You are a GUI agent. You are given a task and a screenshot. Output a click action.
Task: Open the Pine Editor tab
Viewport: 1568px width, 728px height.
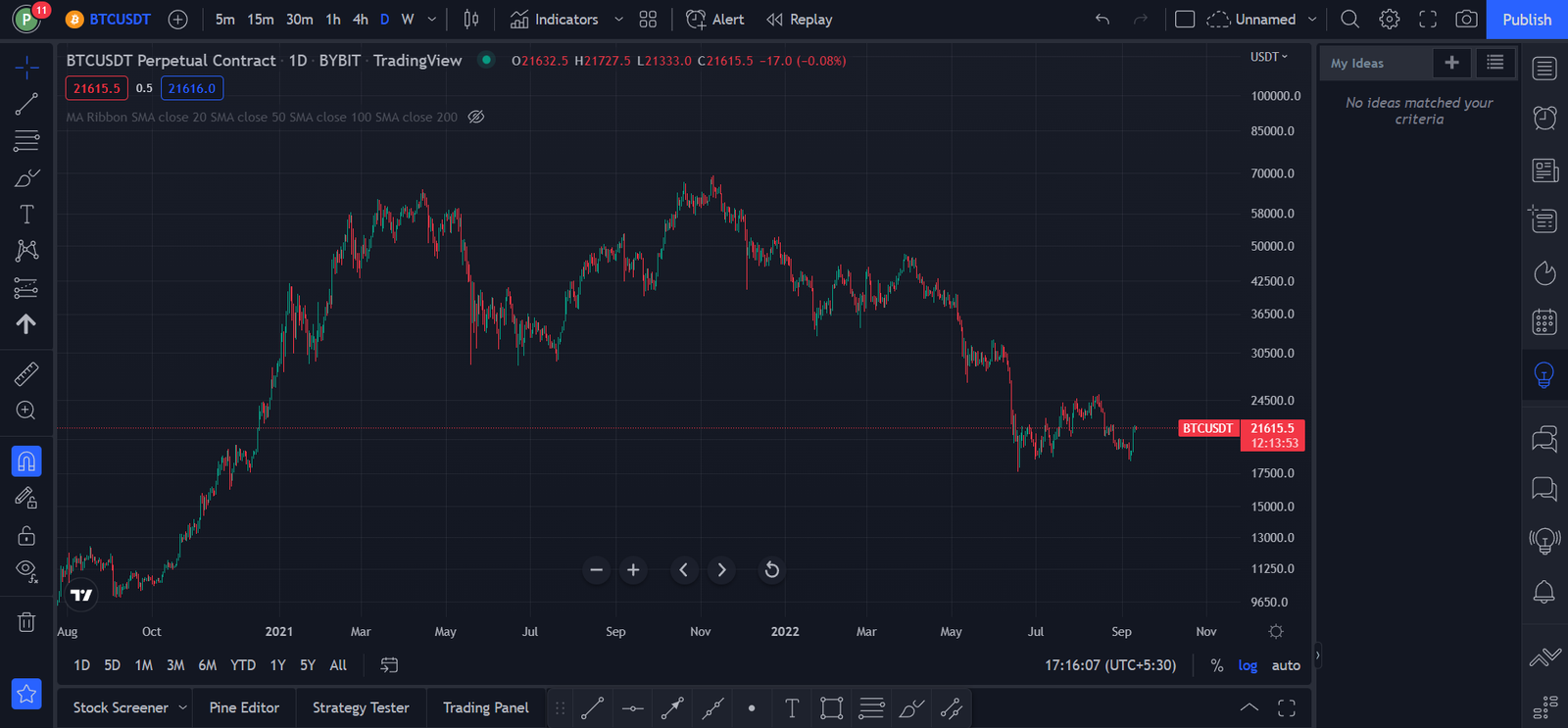pyautogui.click(x=244, y=707)
